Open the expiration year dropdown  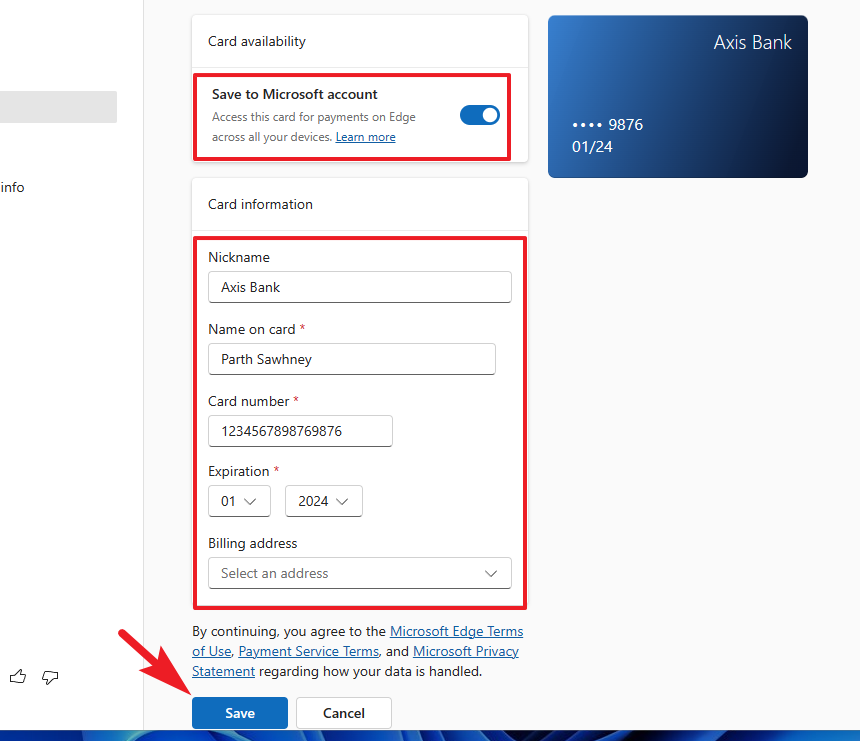(x=324, y=501)
